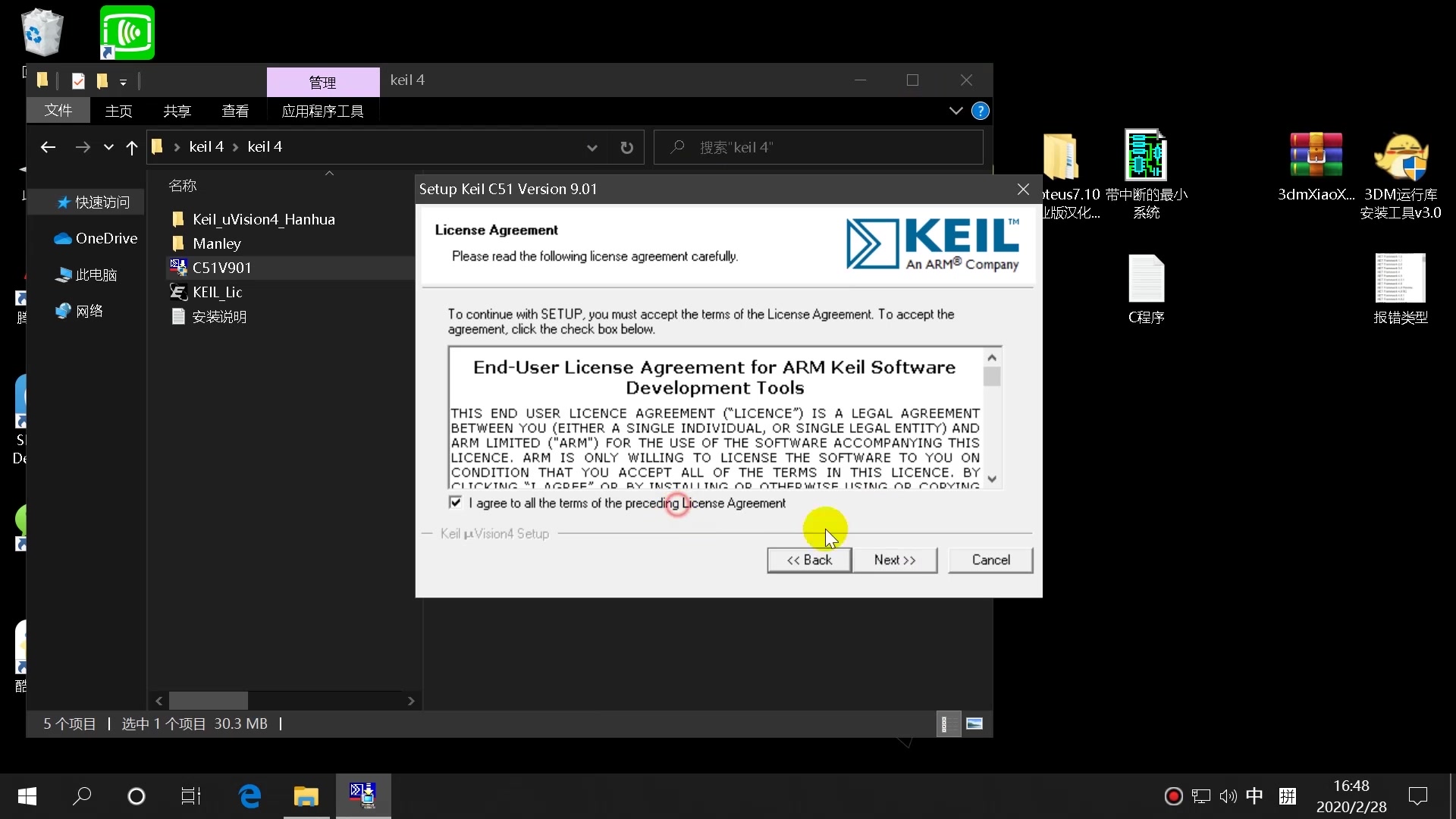Screen dimensions: 1456x819
Task: Open the 共享 ribbon tab
Action: pos(177,111)
